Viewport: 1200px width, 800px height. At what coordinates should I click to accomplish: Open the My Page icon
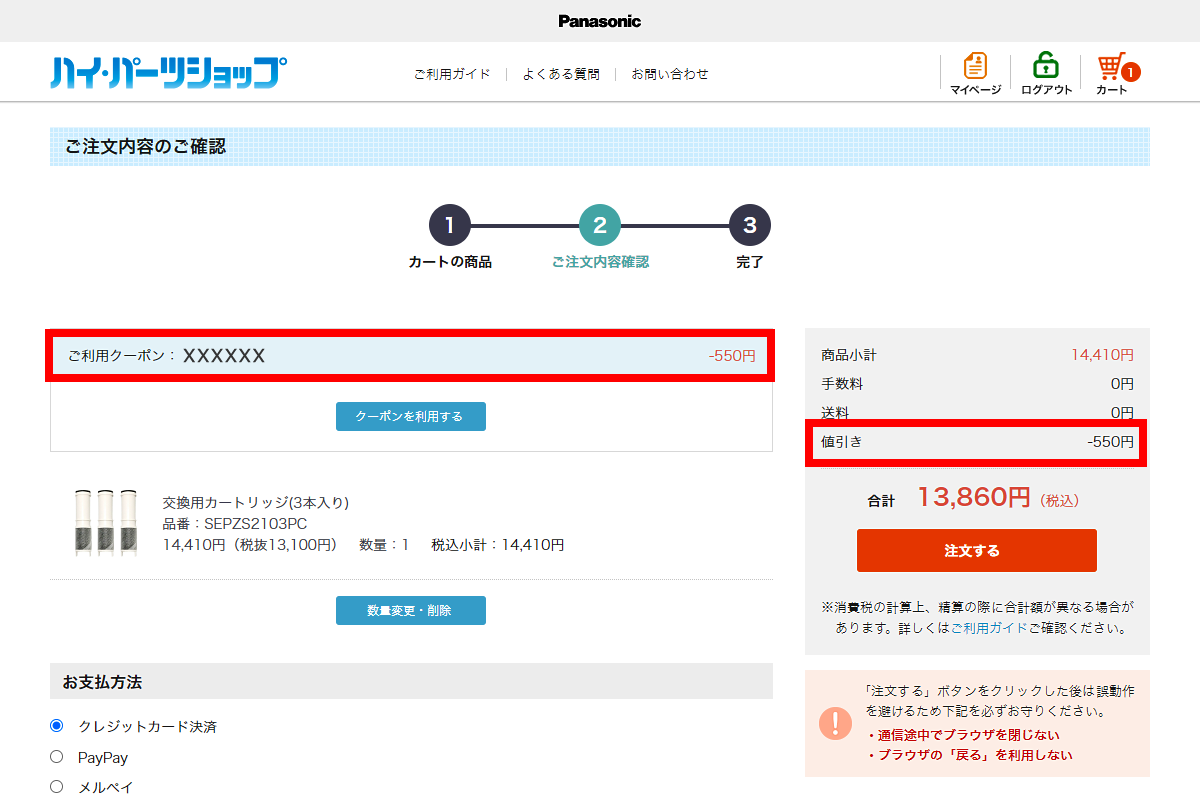(x=975, y=67)
